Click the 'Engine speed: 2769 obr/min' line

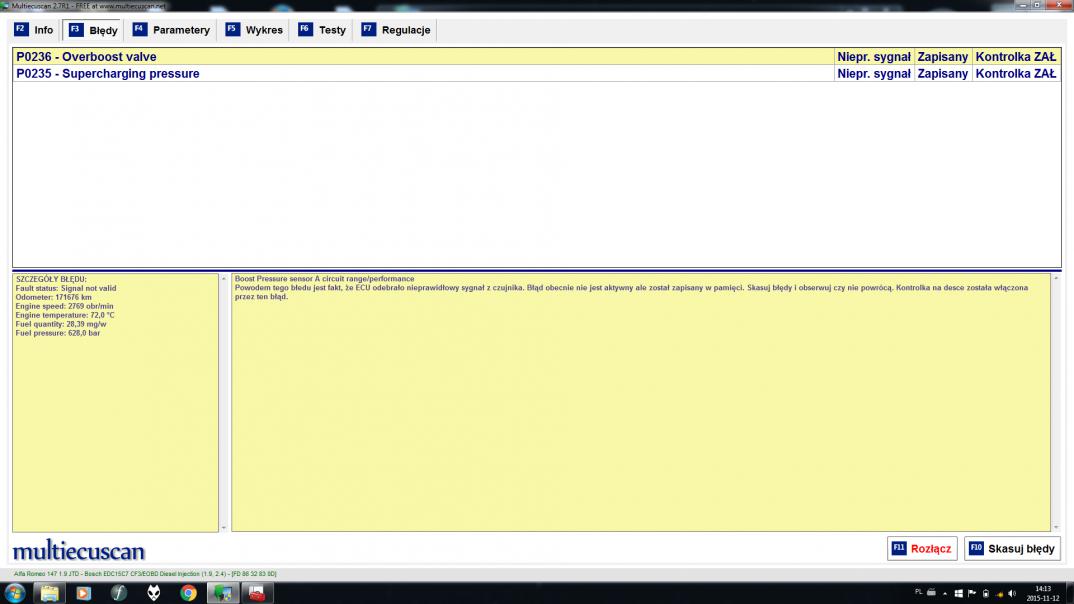point(64,306)
